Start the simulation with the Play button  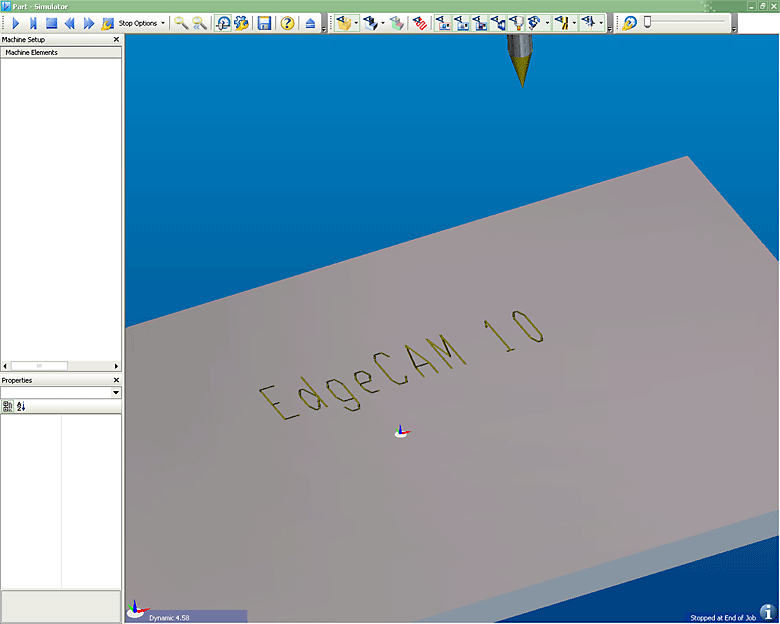(x=15, y=23)
